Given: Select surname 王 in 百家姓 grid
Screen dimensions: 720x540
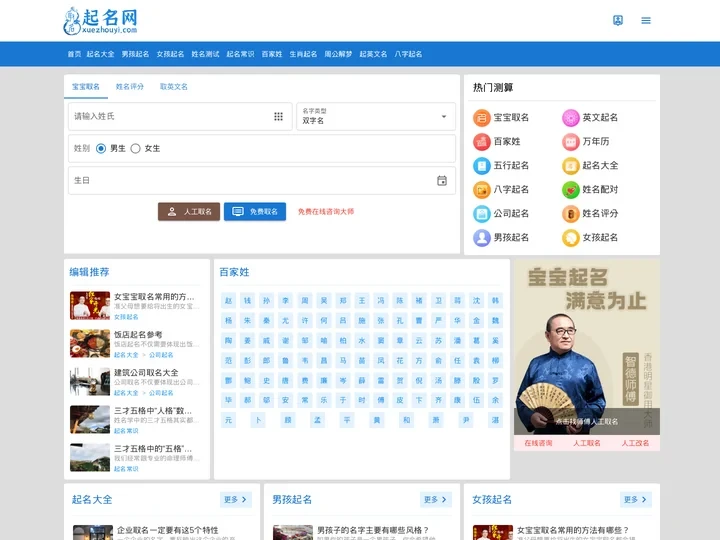Looking at the screenshot, I should coord(362,301).
